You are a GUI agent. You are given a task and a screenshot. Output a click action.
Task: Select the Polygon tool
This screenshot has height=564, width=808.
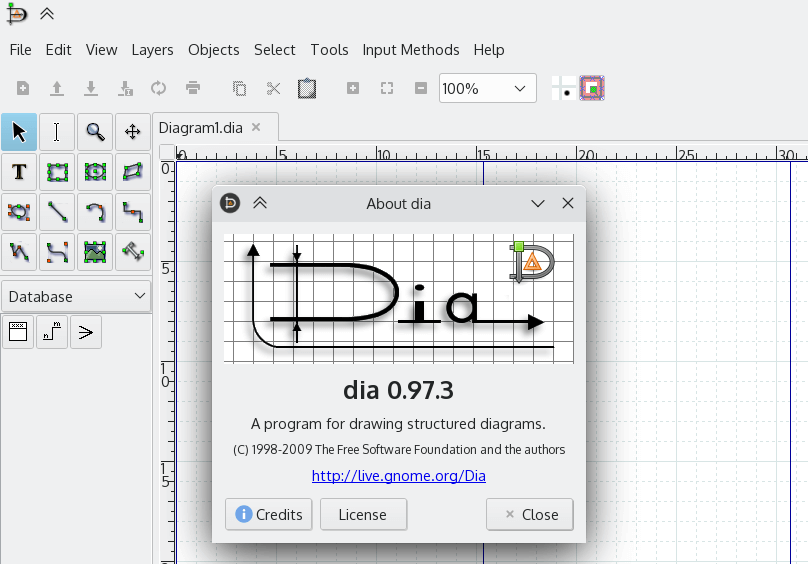(x=133, y=172)
